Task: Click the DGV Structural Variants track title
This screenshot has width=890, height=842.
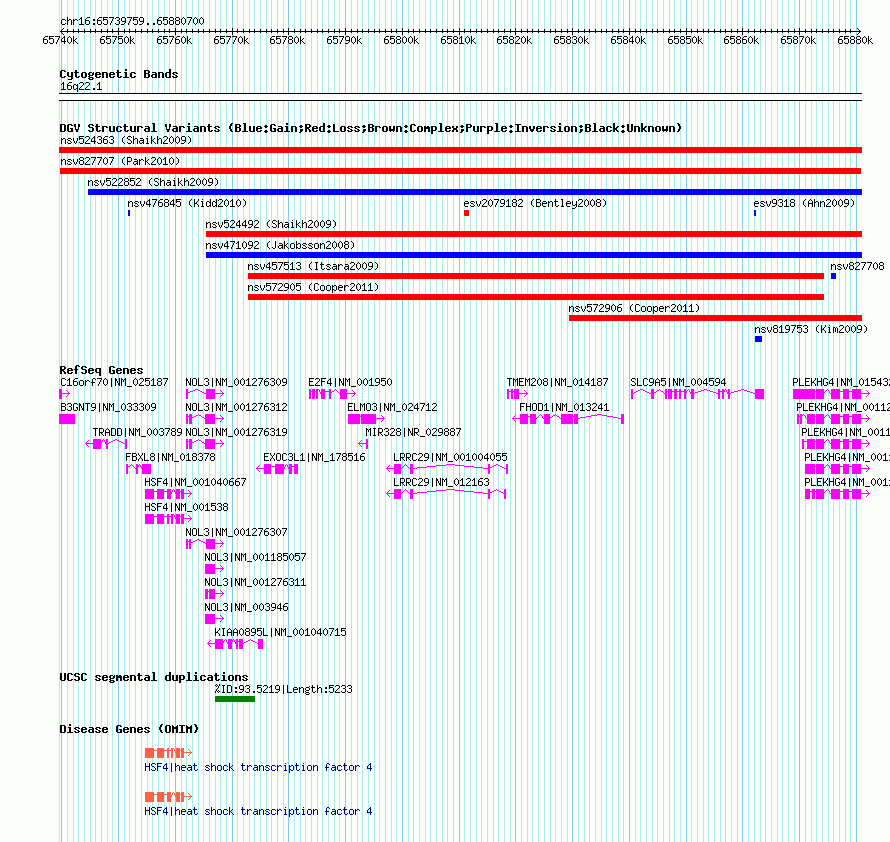Action: 370,128
